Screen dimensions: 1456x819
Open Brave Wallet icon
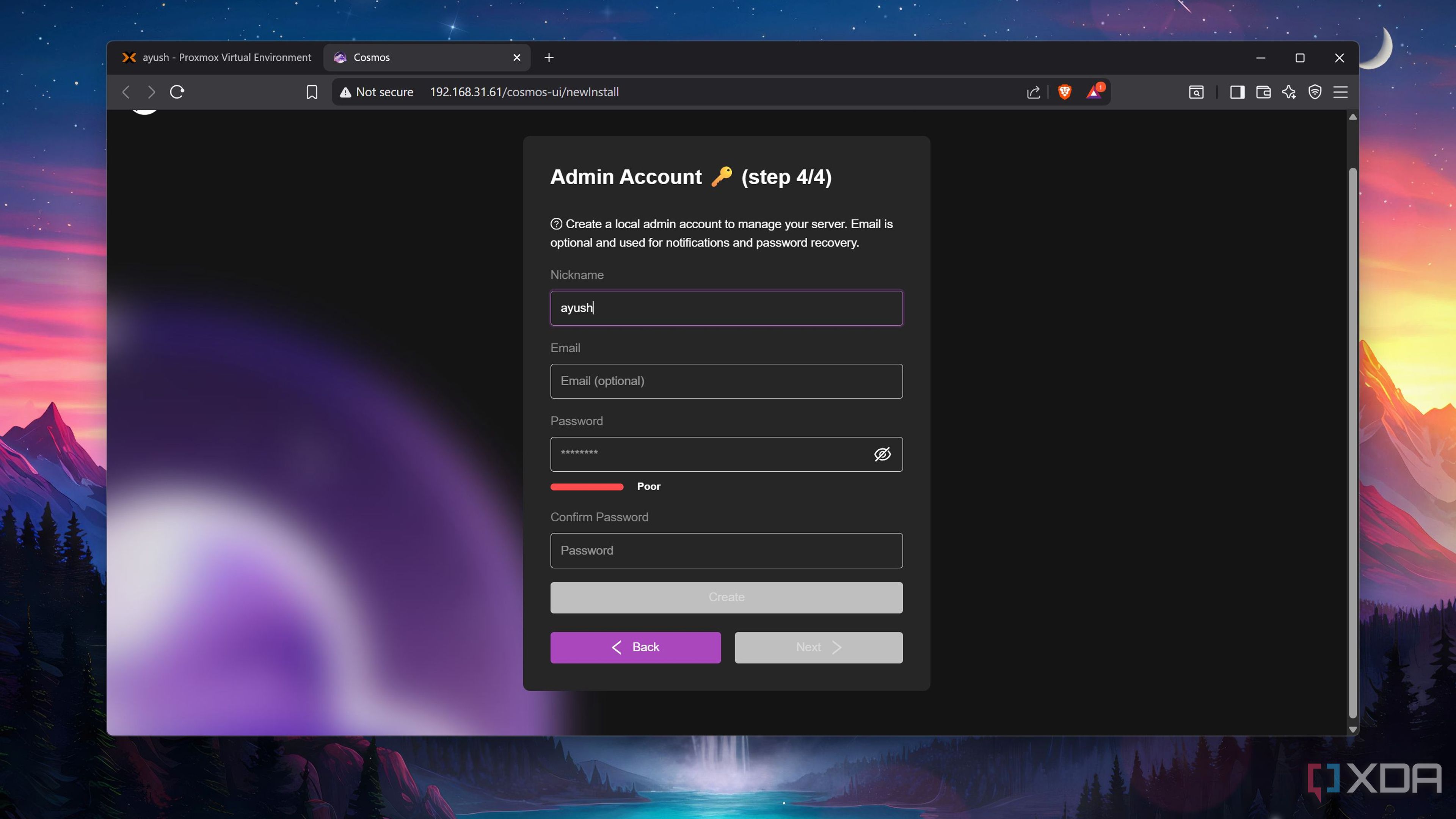point(1263,92)
